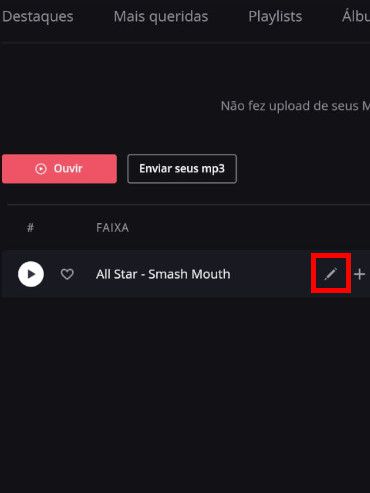Screen dimensions: 370x493
Task: Click the # column header
Action: (30, 228)
